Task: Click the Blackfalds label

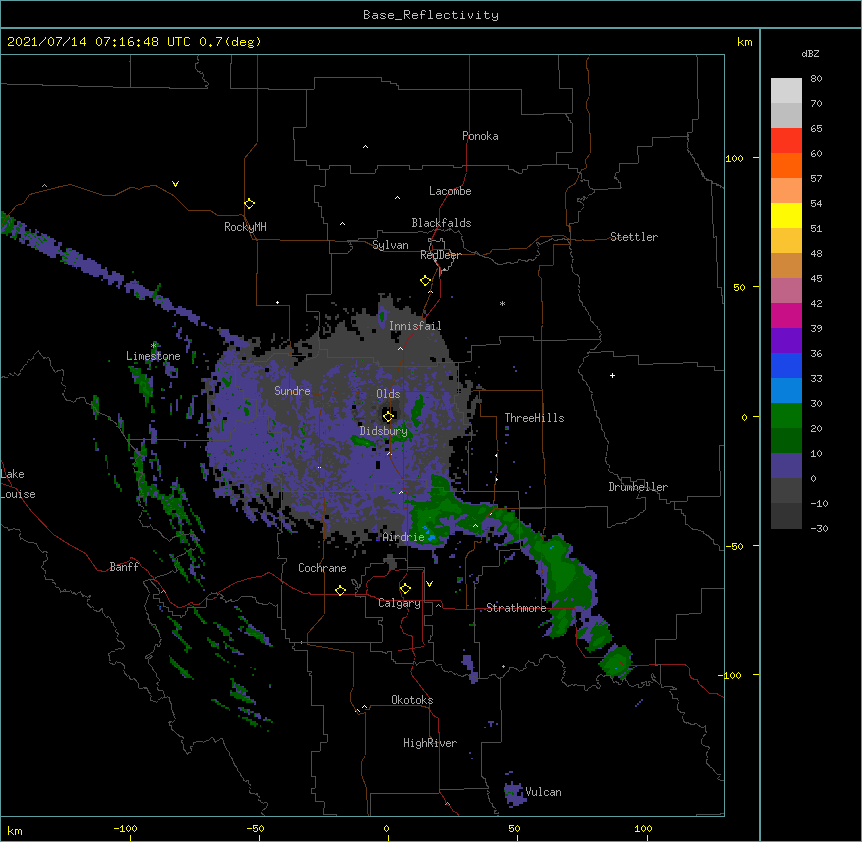Action: 441,223
